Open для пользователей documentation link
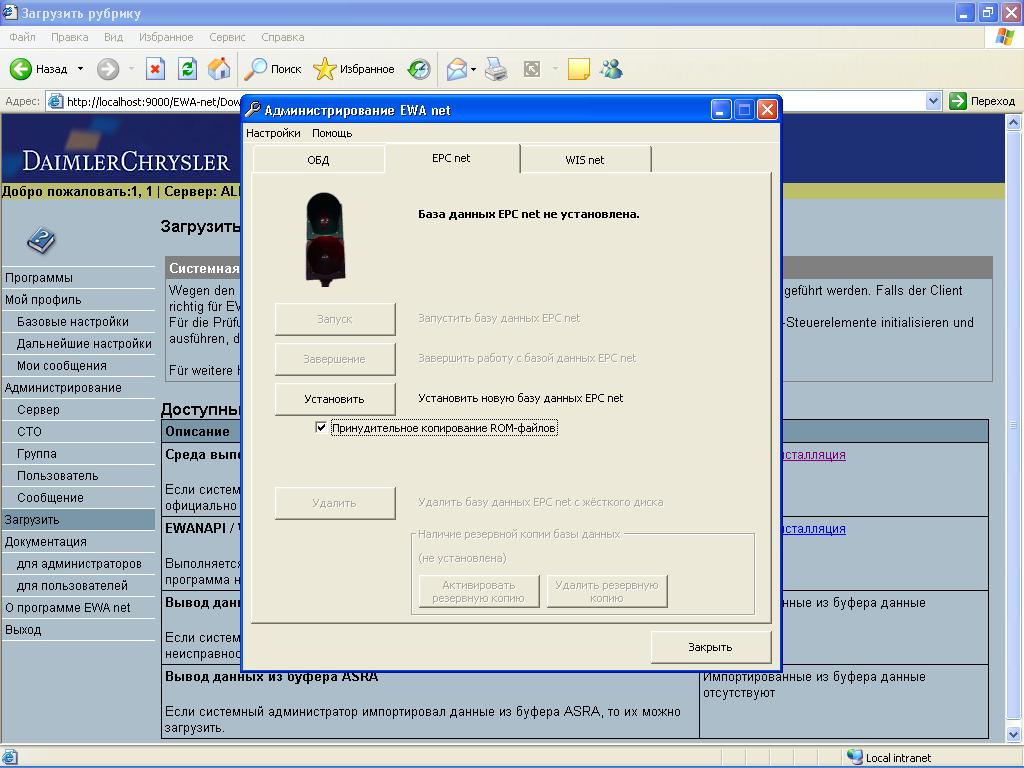1024x768 pixels. point(72,586)
